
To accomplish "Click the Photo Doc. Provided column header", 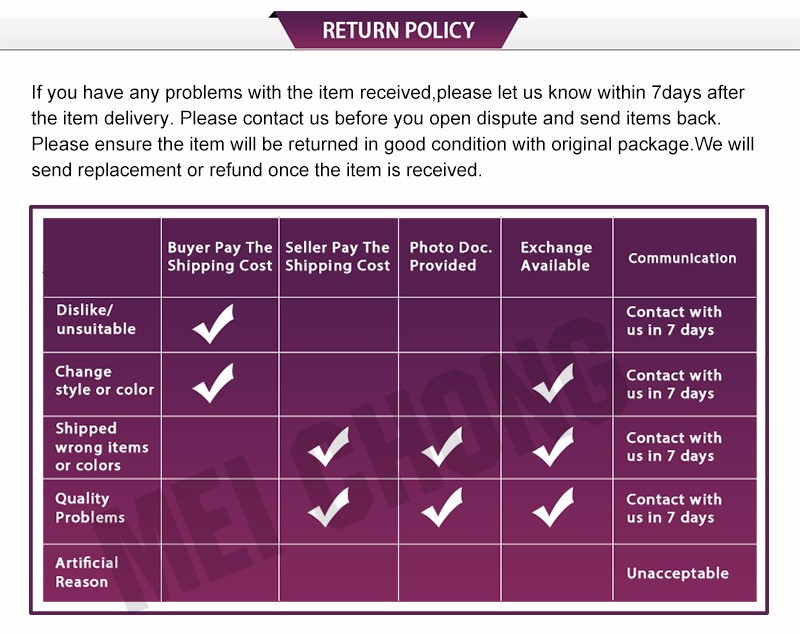I will 451,257.
